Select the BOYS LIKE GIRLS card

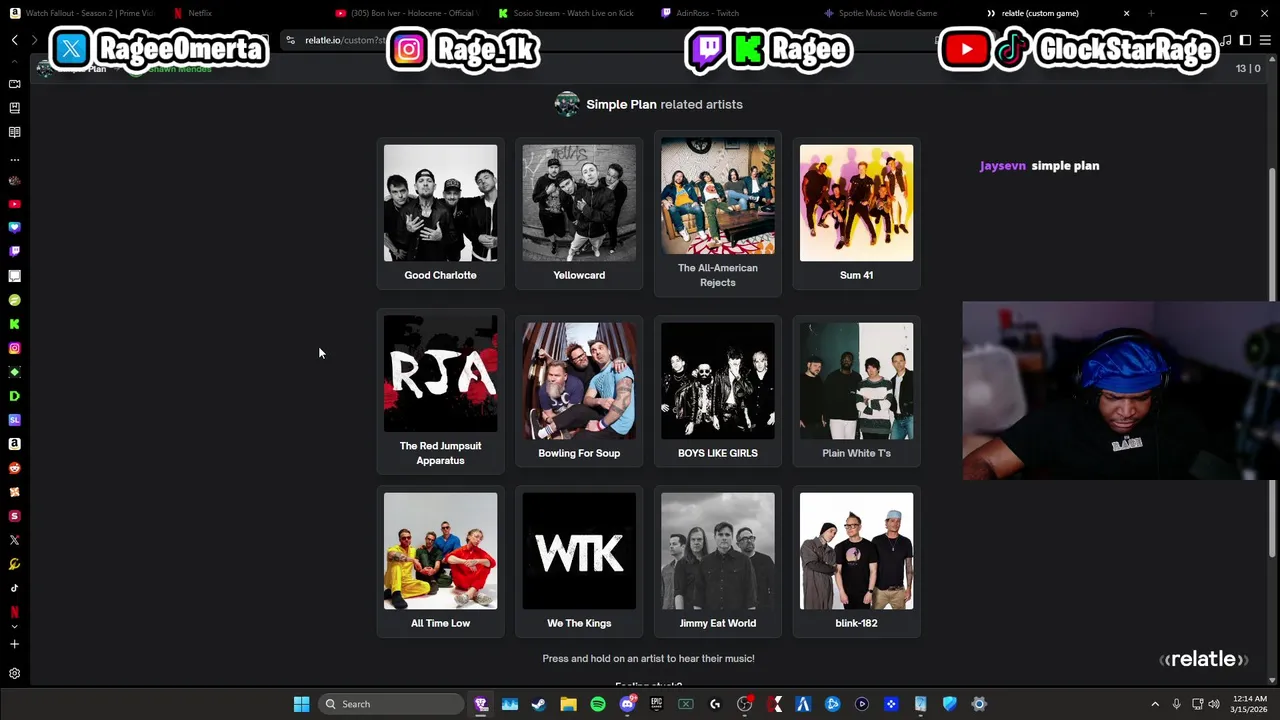pyautogui.click(x=718, y=391)
